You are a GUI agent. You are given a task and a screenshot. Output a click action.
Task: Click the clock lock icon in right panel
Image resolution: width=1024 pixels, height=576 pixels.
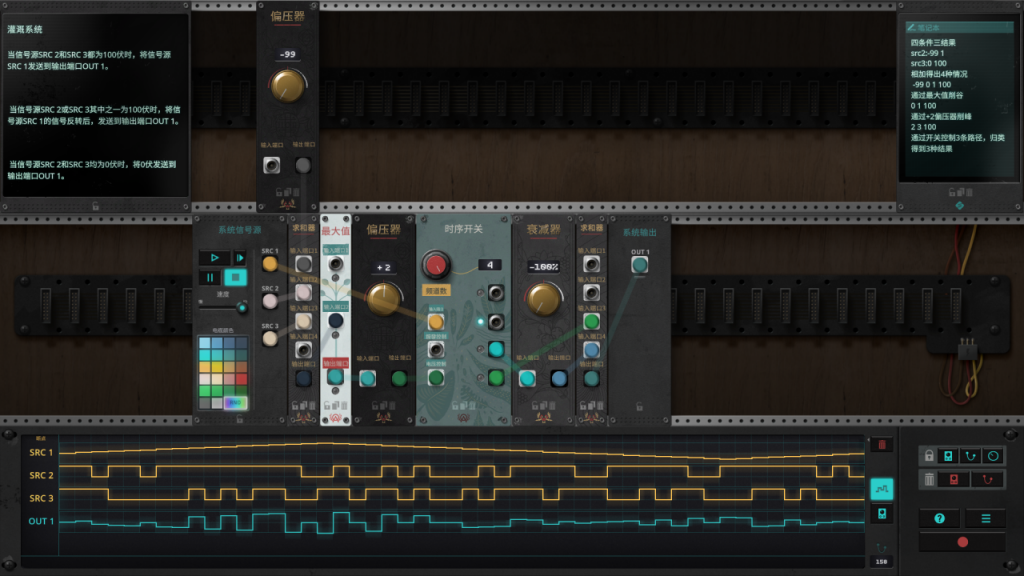tap(994, 456)
